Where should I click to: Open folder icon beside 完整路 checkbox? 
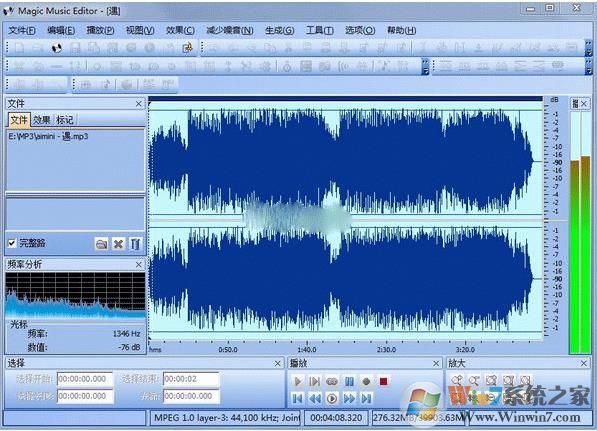[101, 244]
